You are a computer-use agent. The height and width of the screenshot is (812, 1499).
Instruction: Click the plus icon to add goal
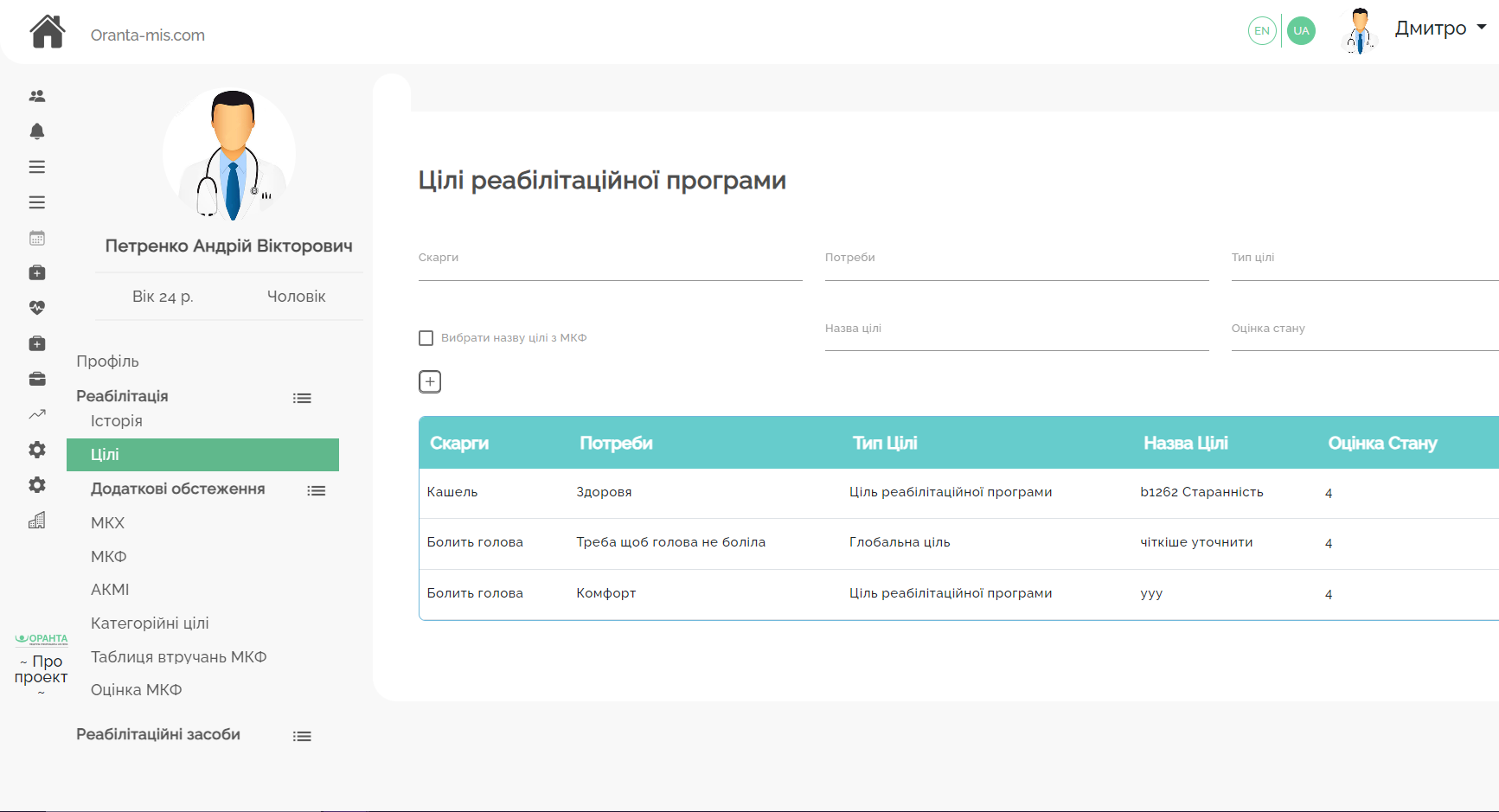[x=430, y=381]
